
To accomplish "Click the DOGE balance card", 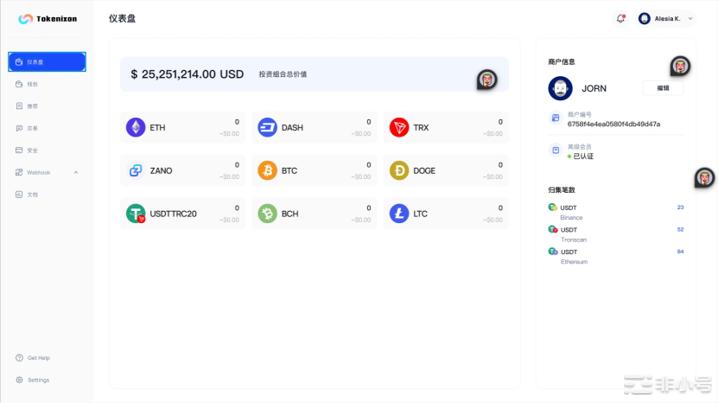I will click(x=446, y=170).
